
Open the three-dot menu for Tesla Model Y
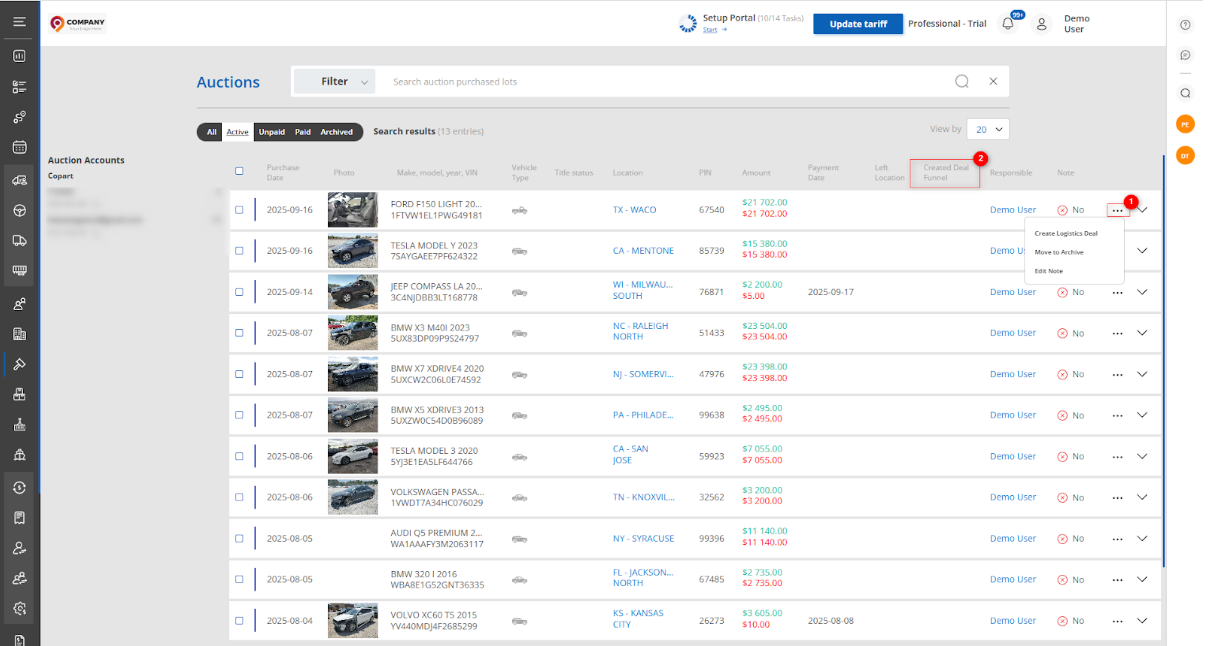1117,251
